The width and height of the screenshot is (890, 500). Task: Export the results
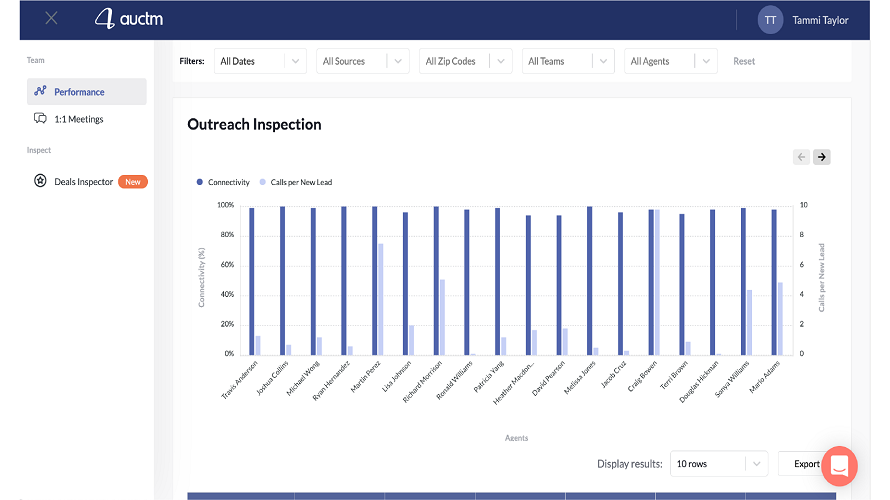click(806, 464)
